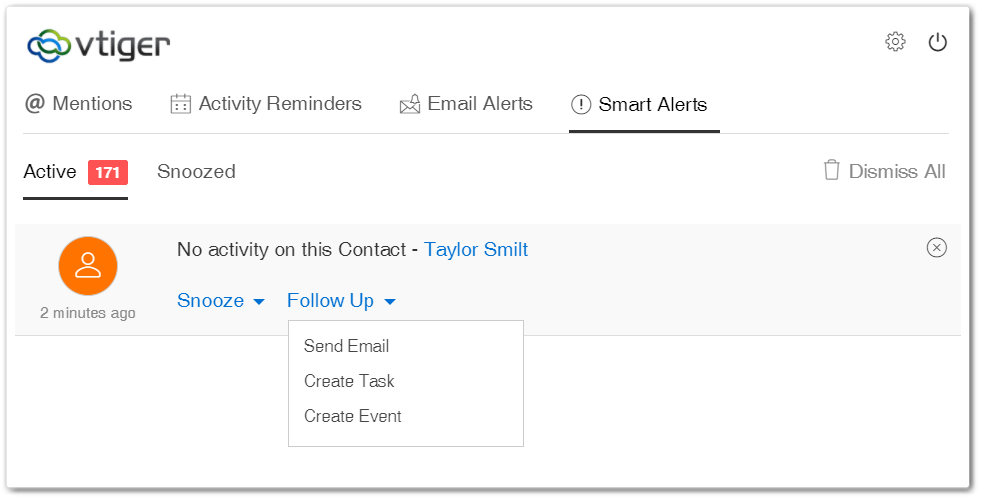Choose Create Task in the Follow Up menu
The height and width of the screenshot is (500, 982).
pos(349,381)
